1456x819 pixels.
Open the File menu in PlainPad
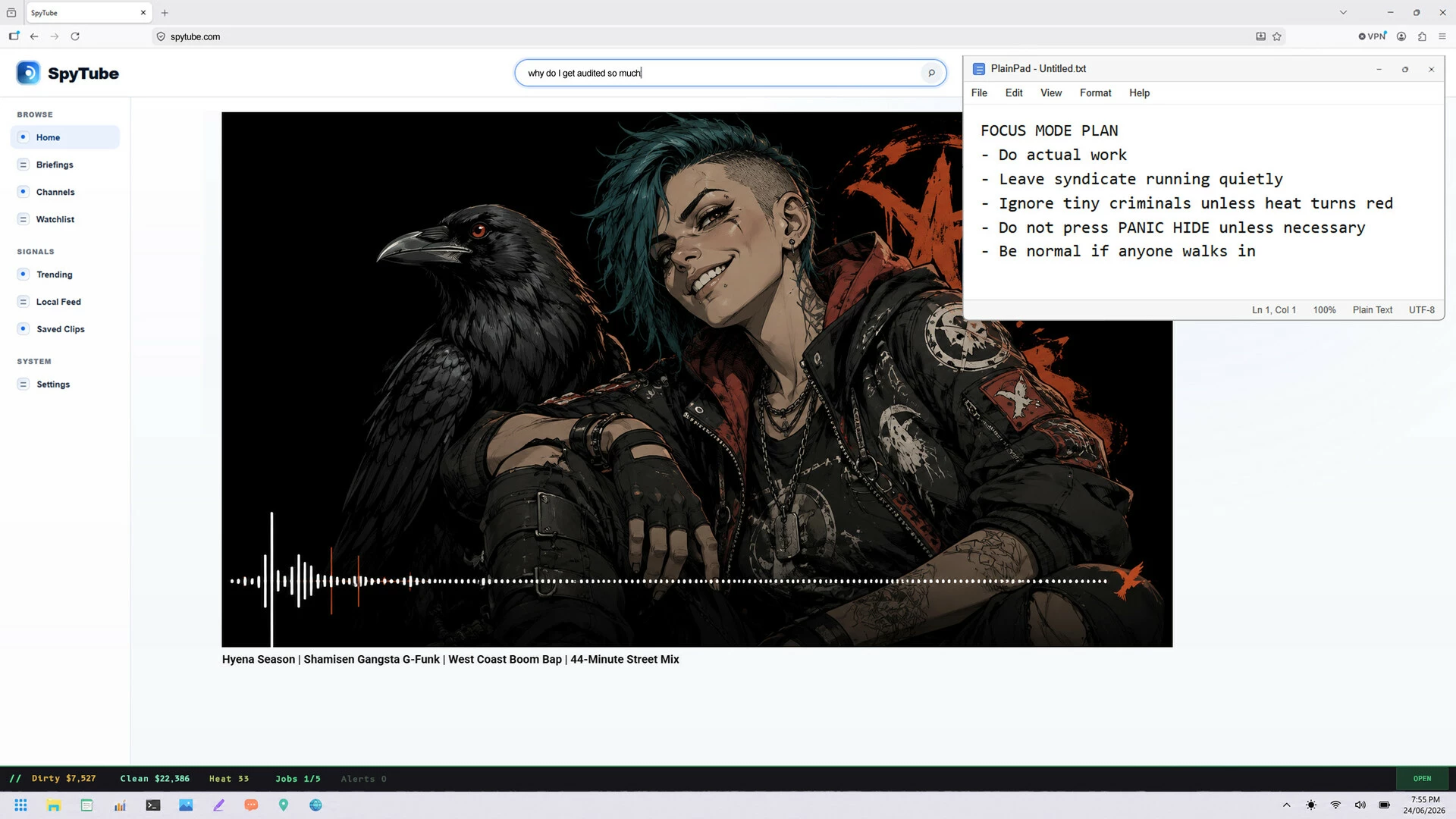point(979,93)
